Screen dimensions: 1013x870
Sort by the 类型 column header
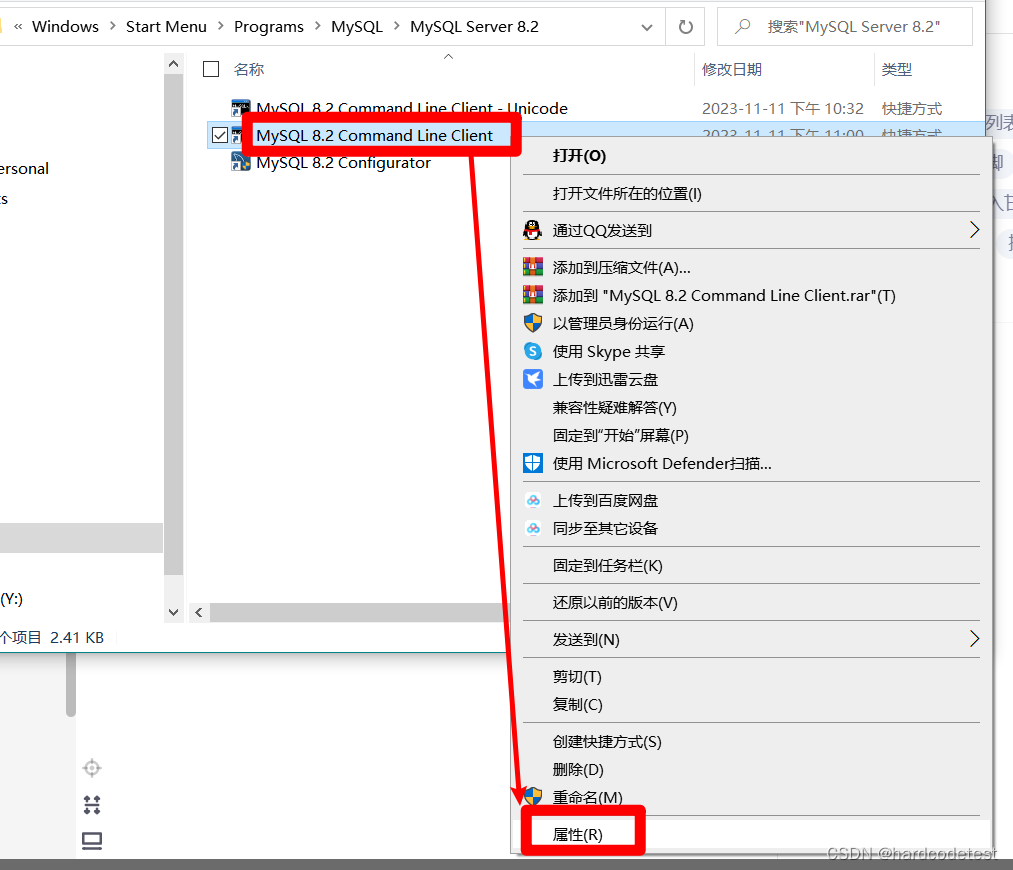897,69
